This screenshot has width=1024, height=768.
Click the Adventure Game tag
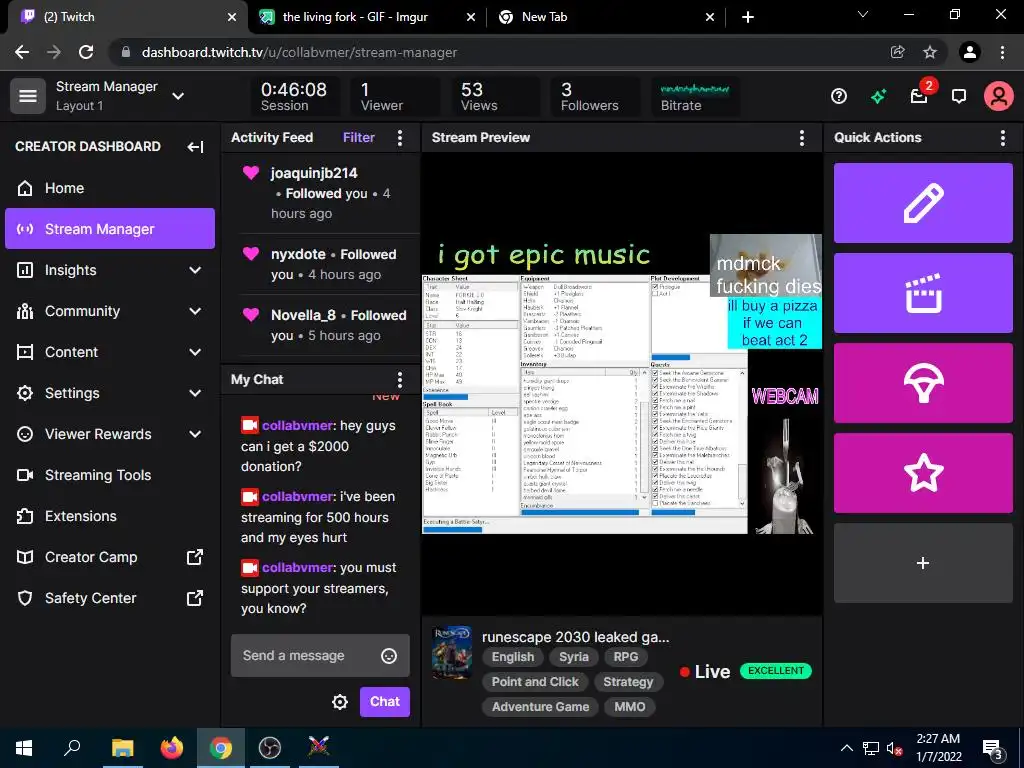tap(541, 707)
